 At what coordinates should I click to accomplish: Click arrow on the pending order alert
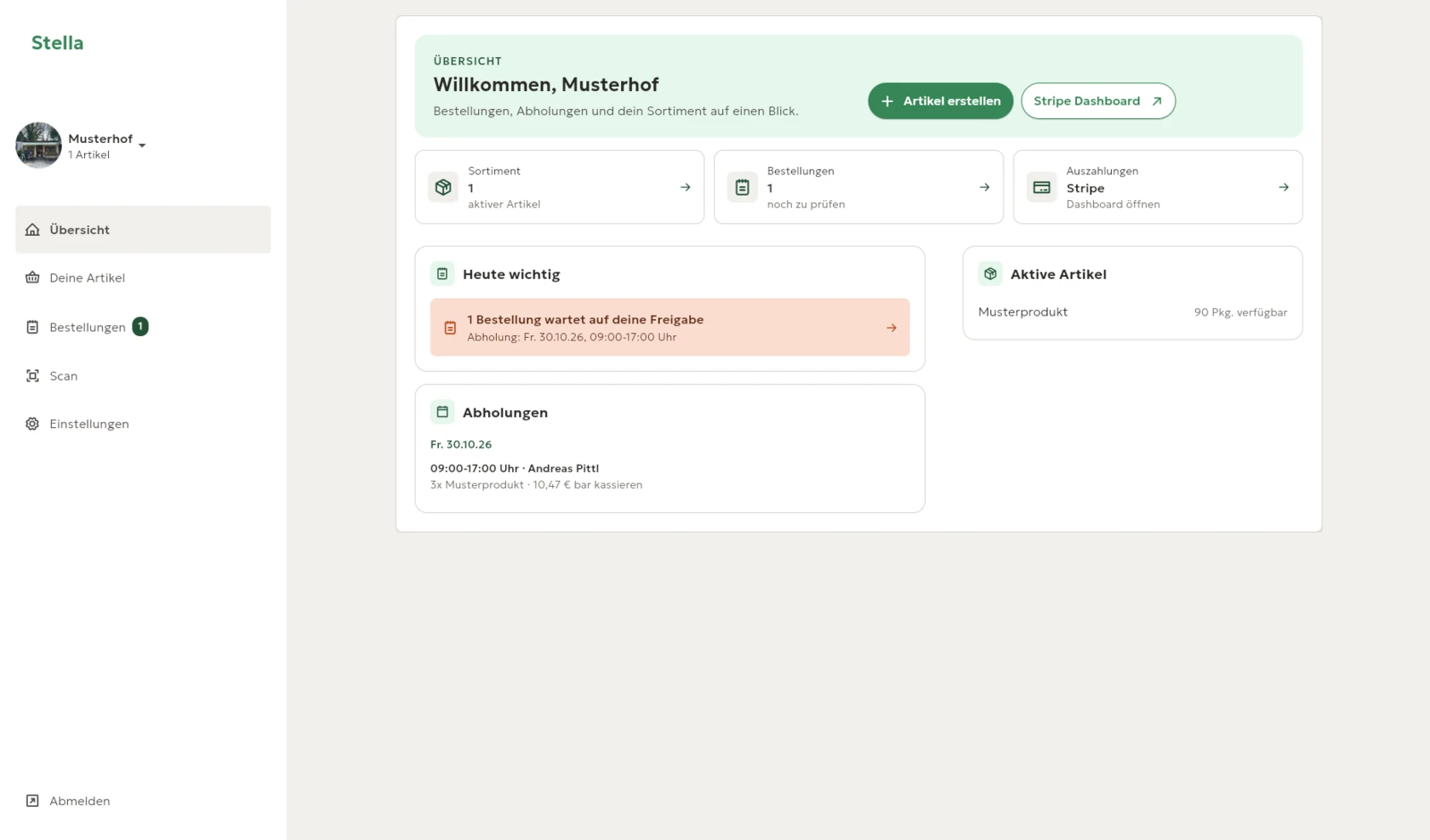click(x=891, y=328)
